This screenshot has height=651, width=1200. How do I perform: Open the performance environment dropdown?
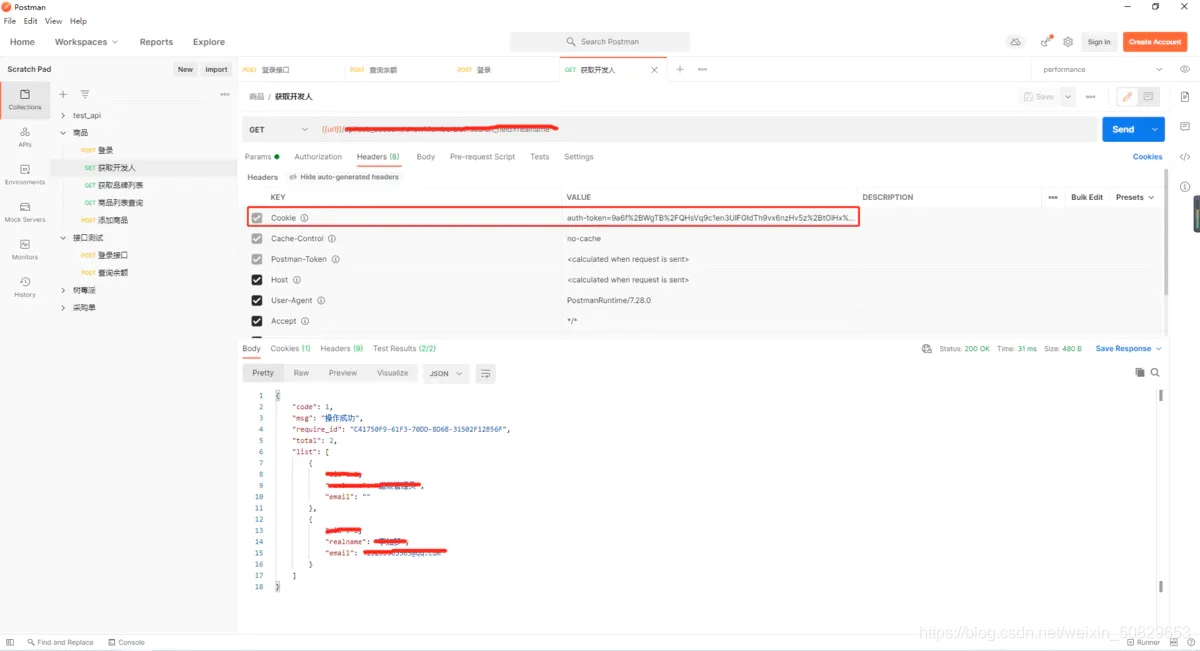point(1103,69)
